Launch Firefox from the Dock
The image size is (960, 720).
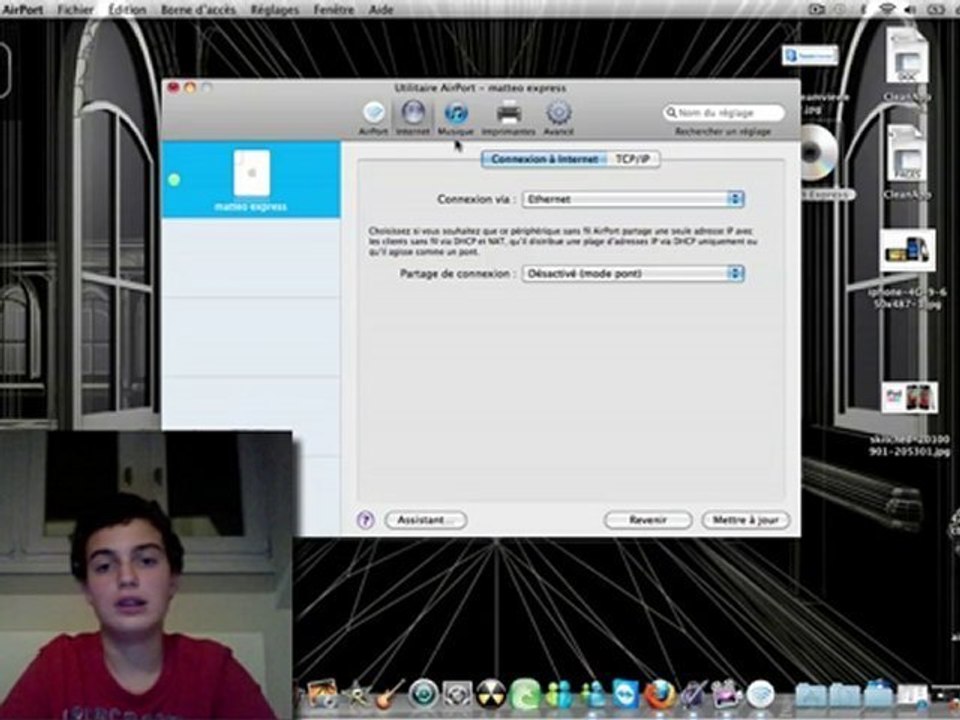[x=659, y=694]
